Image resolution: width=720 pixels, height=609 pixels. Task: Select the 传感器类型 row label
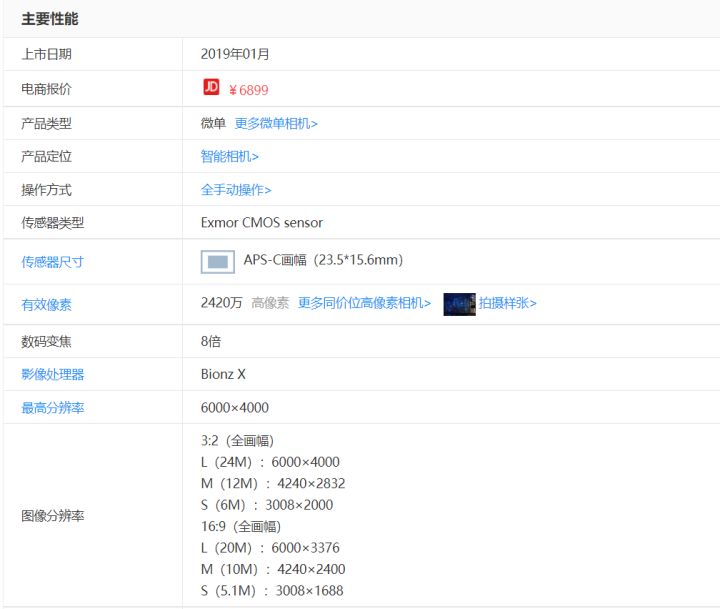pyautogui.click(x=52, y=223)
